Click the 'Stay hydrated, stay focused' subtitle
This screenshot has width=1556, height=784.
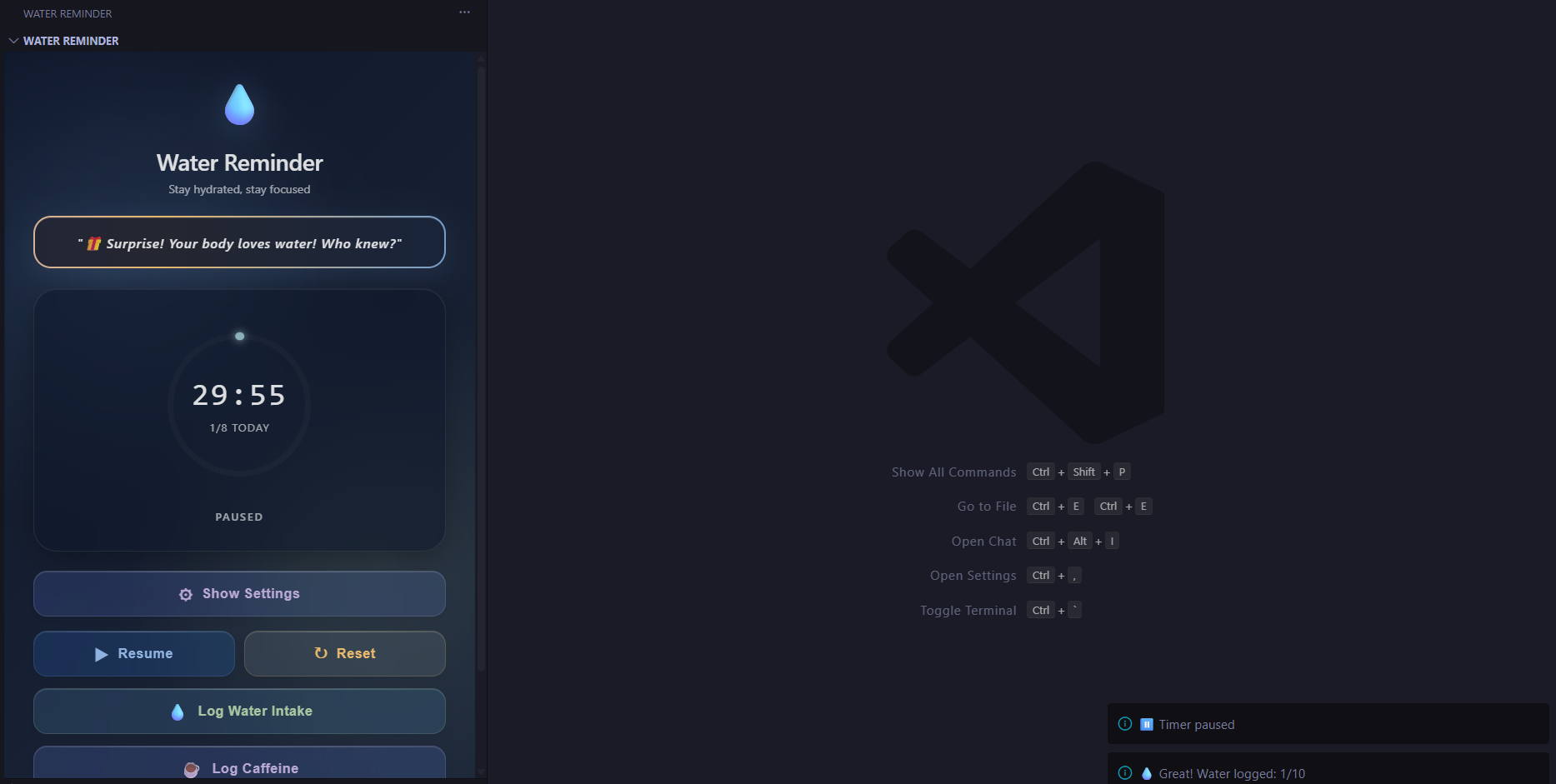pos(239,189)
